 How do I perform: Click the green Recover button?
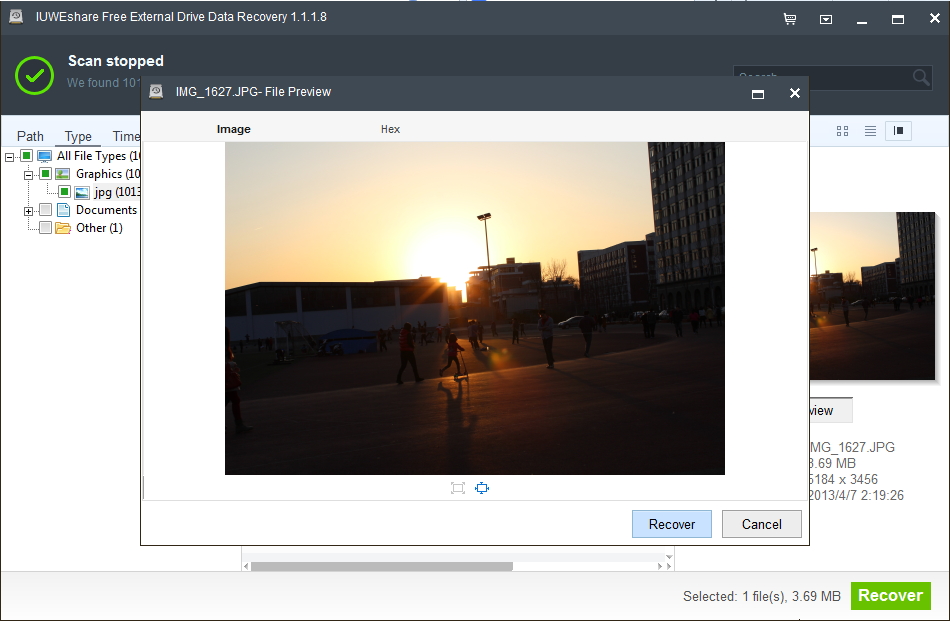[891, 596]
